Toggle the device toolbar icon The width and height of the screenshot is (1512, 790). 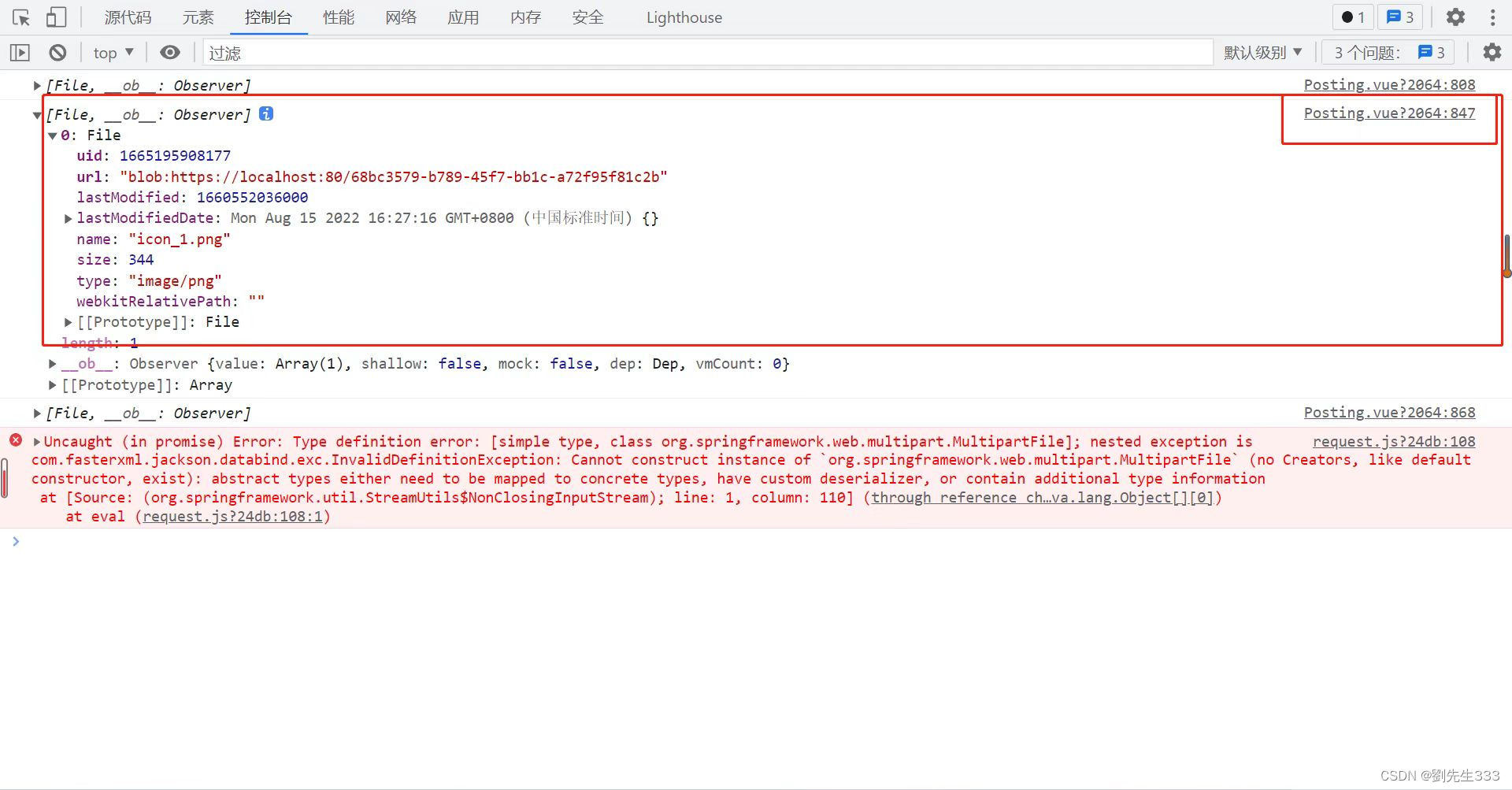point(56,17)
